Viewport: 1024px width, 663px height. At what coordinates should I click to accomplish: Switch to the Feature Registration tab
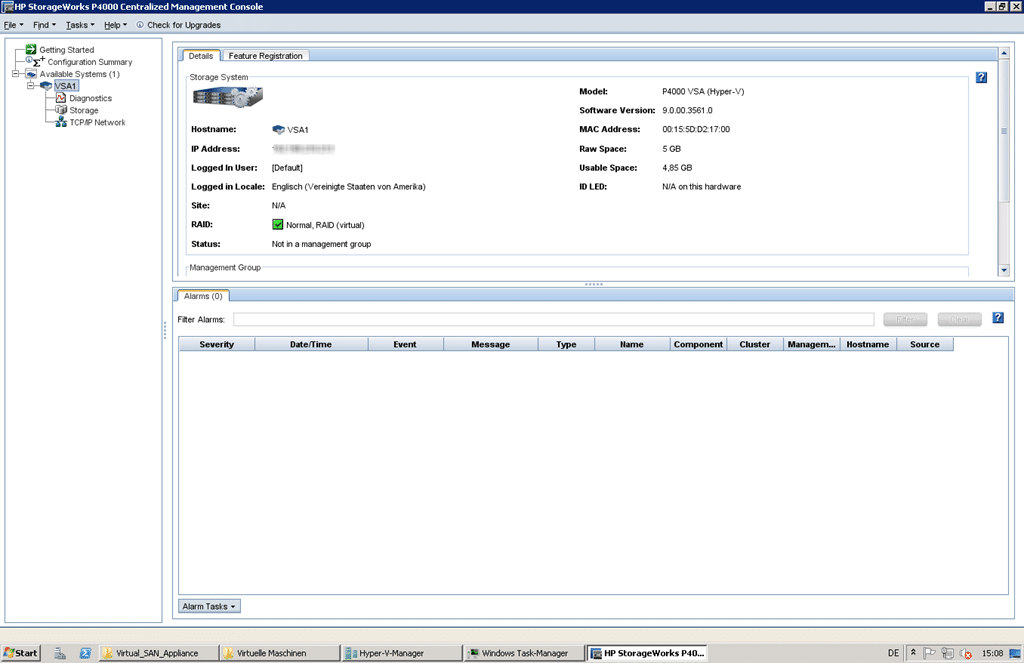(265, 56)
